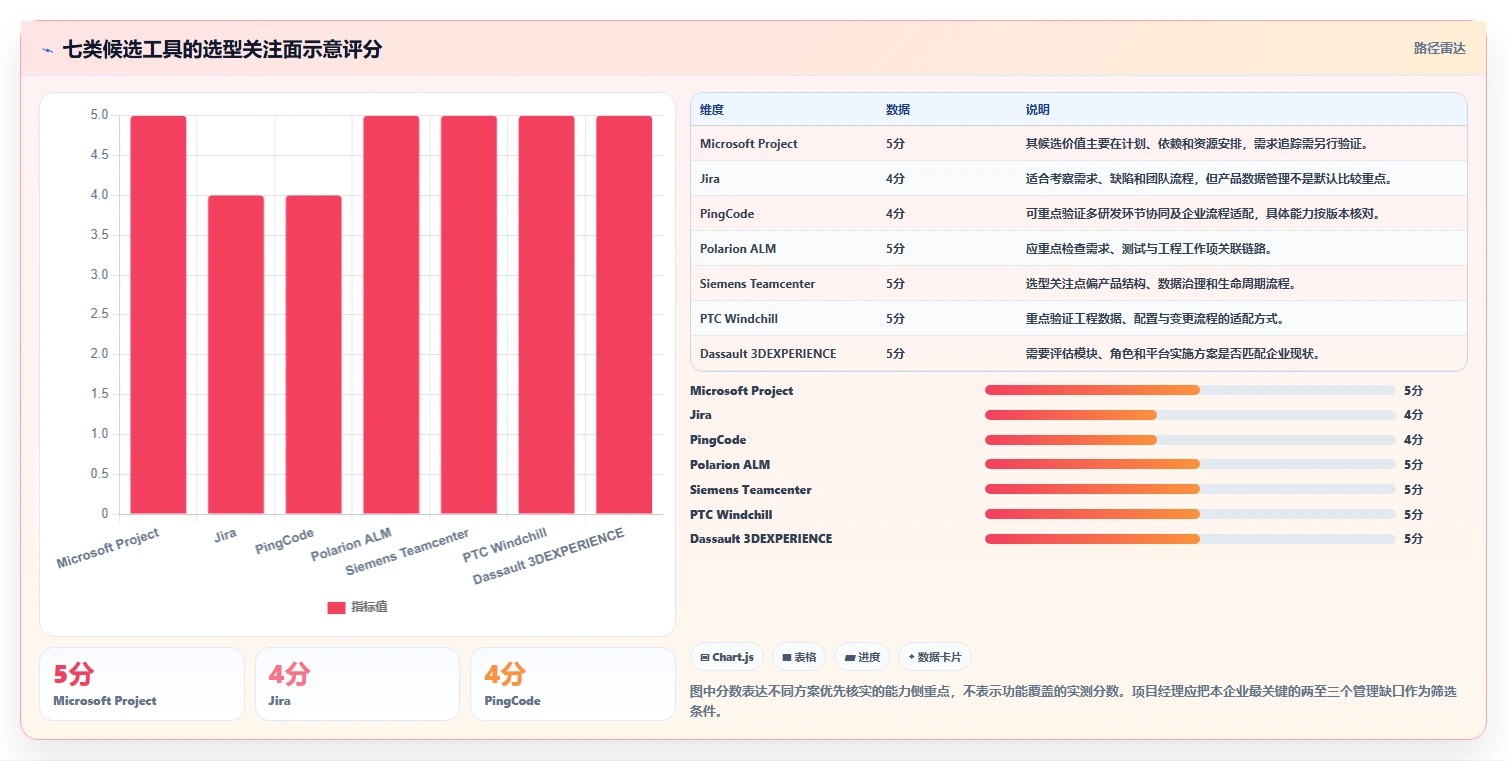Click the Jira progress bar
The height and width of the screenshot is (761, 1507).
click(x=1190, y=415)
